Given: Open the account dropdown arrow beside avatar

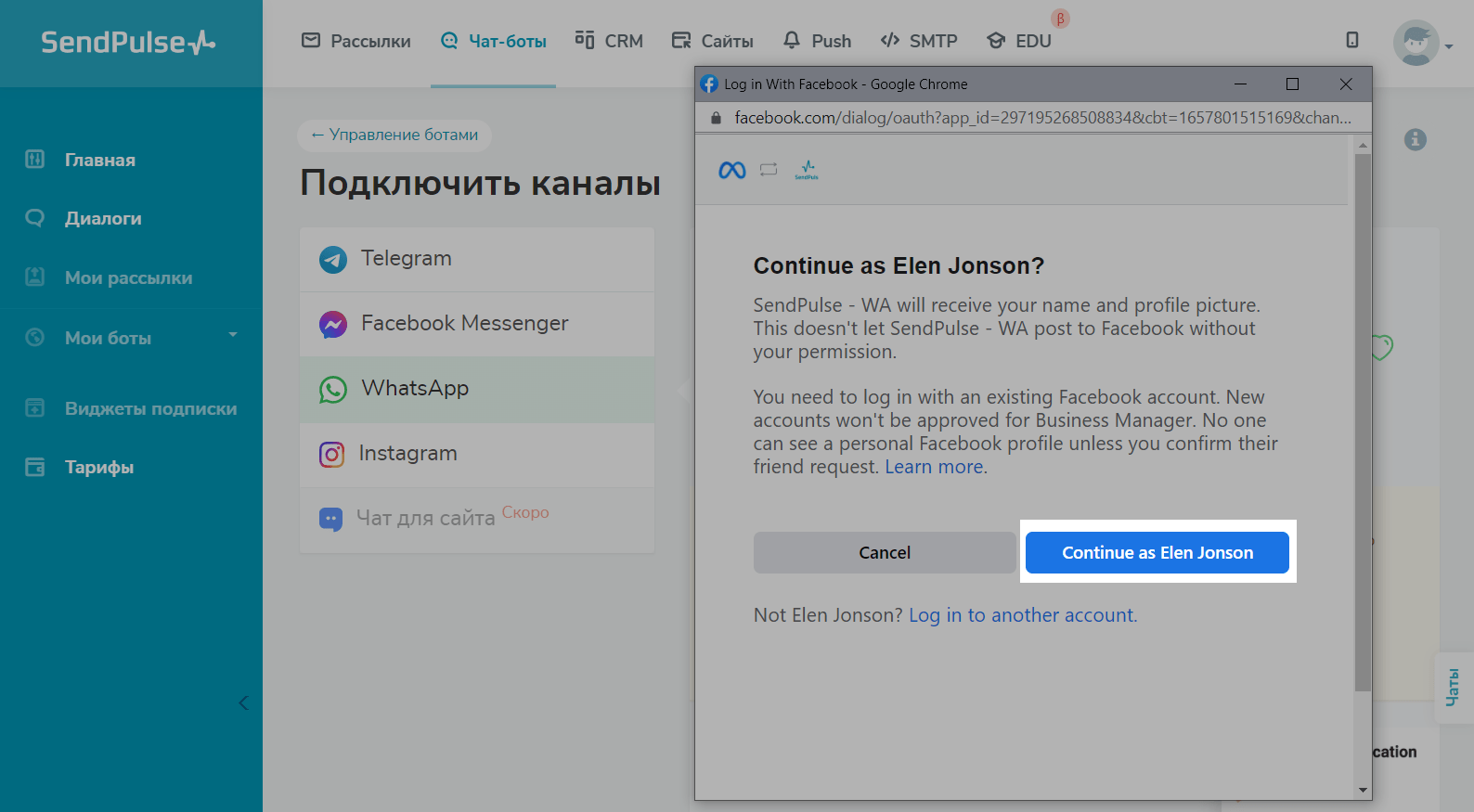Looking at the screenshot, I should pyautogui.click(x=1448, y=46).
